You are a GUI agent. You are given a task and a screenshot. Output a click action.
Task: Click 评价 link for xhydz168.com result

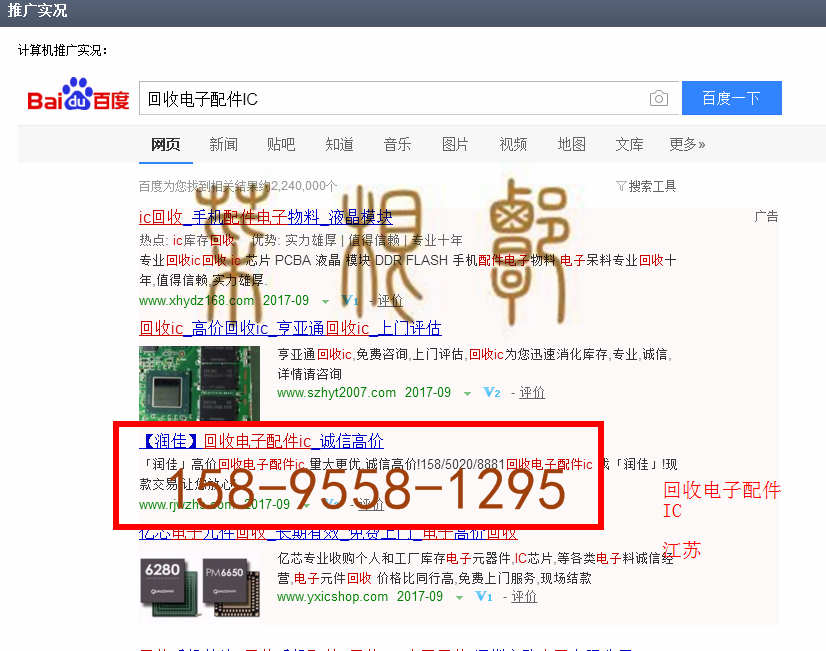point(390,301)
